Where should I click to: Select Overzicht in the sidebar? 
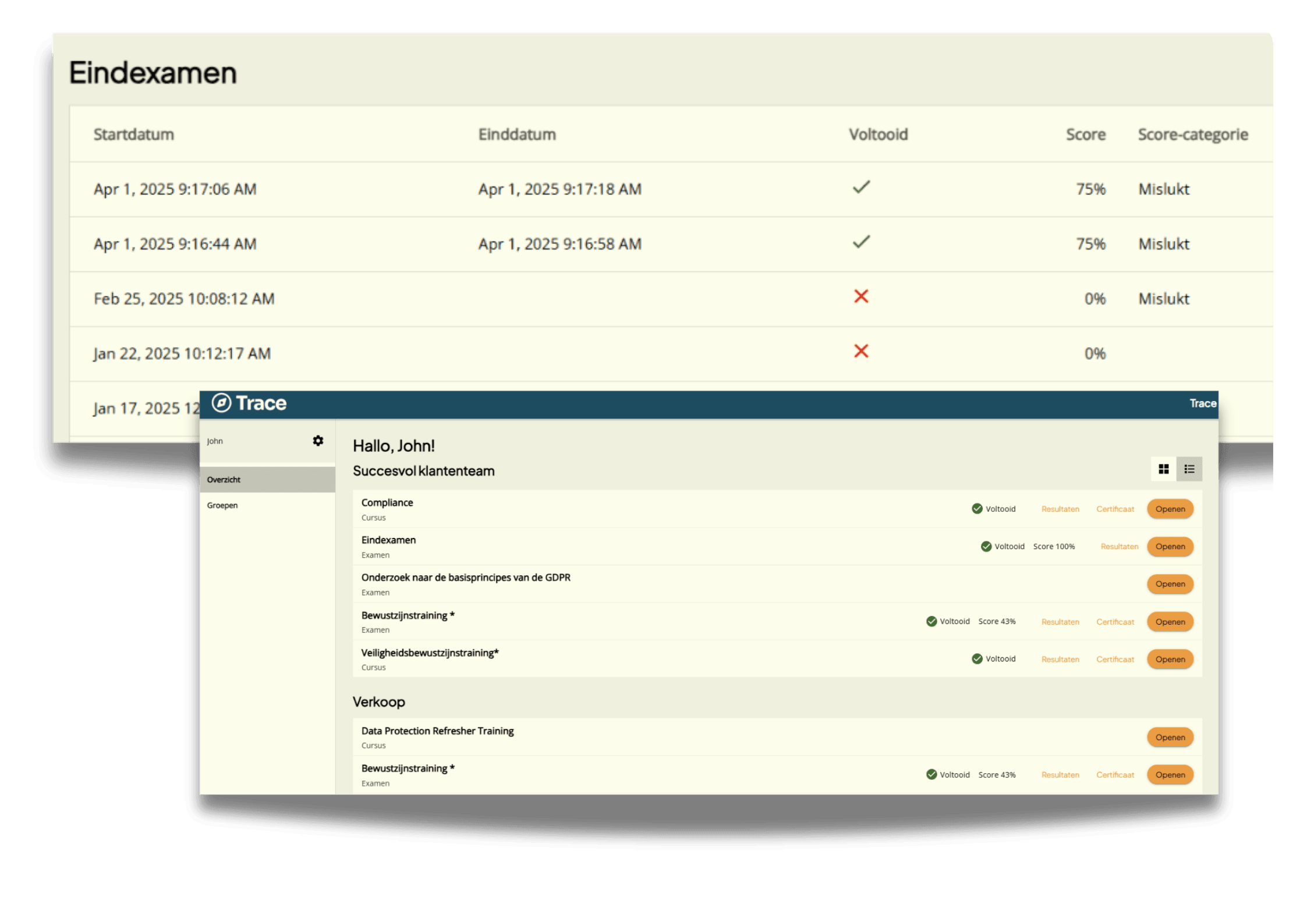(x=224, y=480)
